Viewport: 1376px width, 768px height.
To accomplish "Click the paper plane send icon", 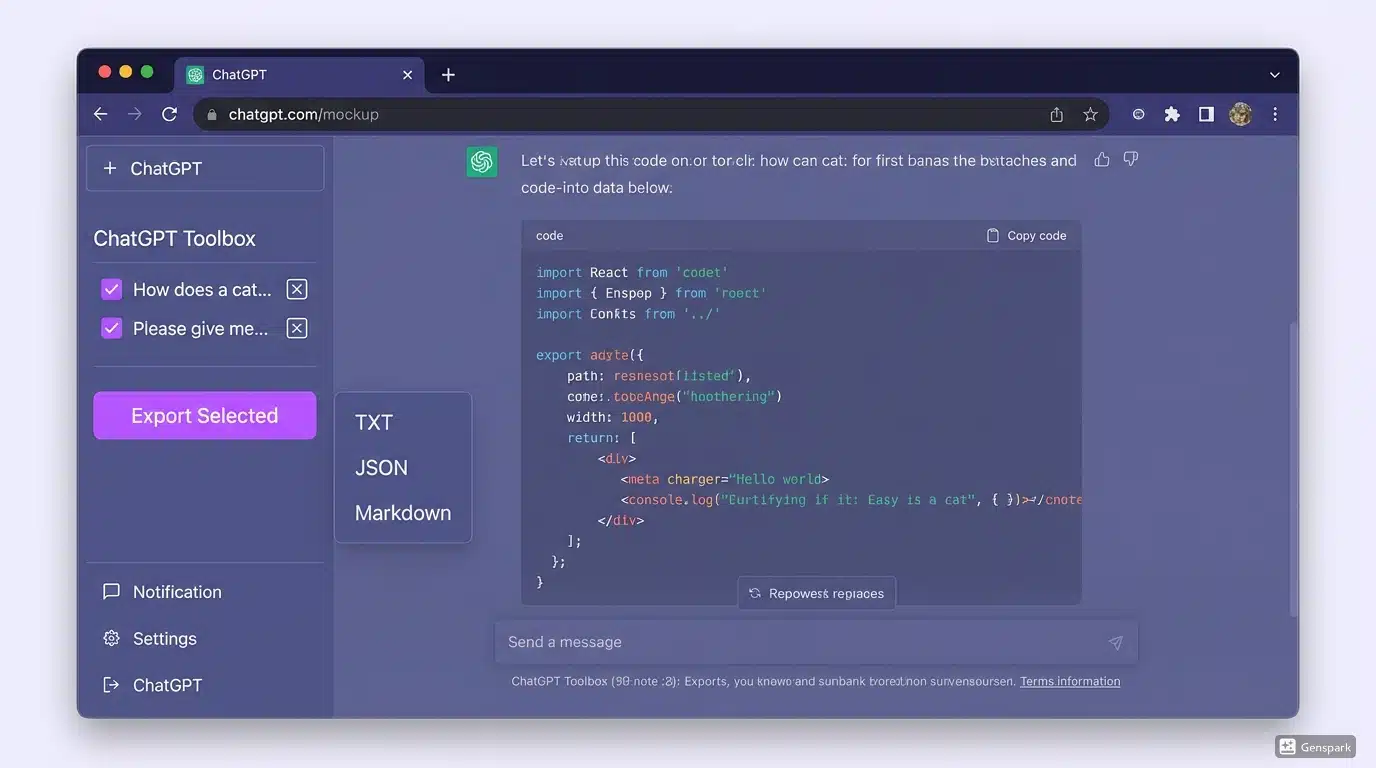I will (x=1116, y=643).
